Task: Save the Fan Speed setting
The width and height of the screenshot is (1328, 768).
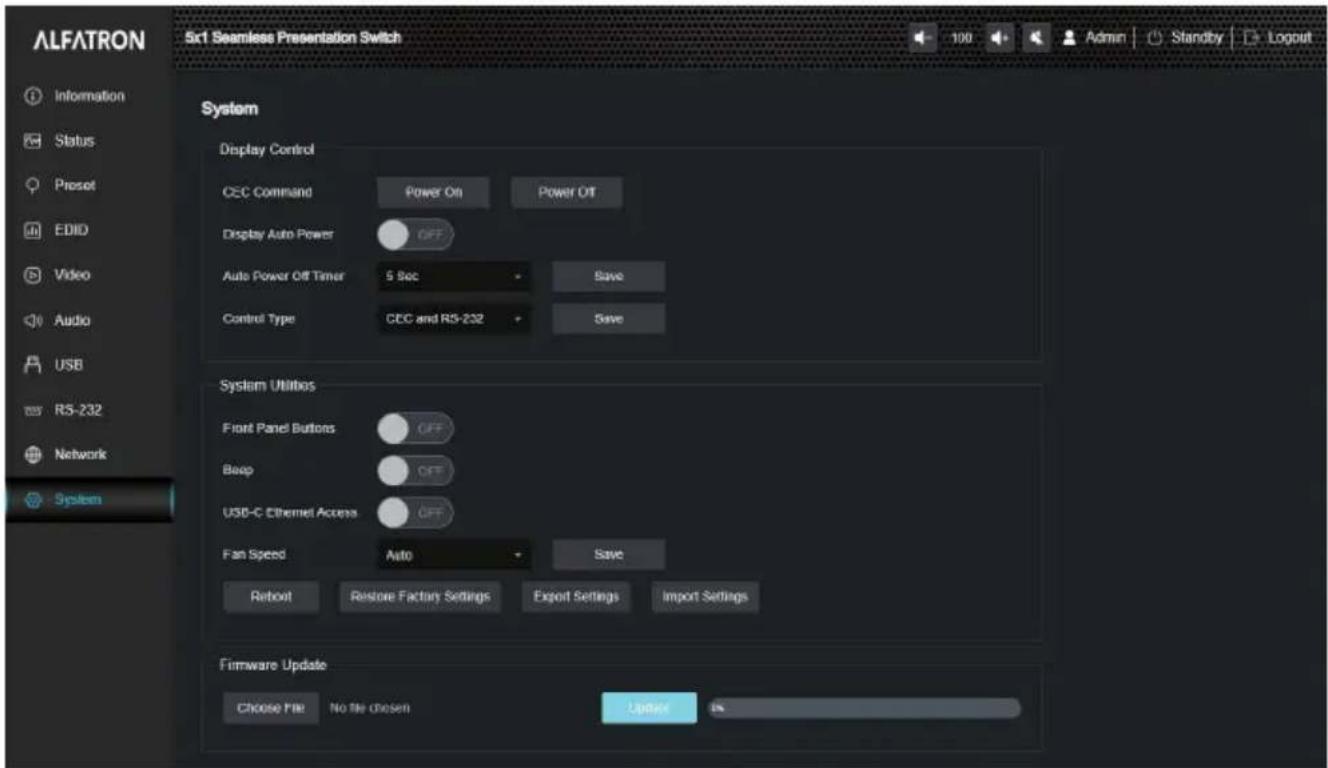Action: coord(608,554)
